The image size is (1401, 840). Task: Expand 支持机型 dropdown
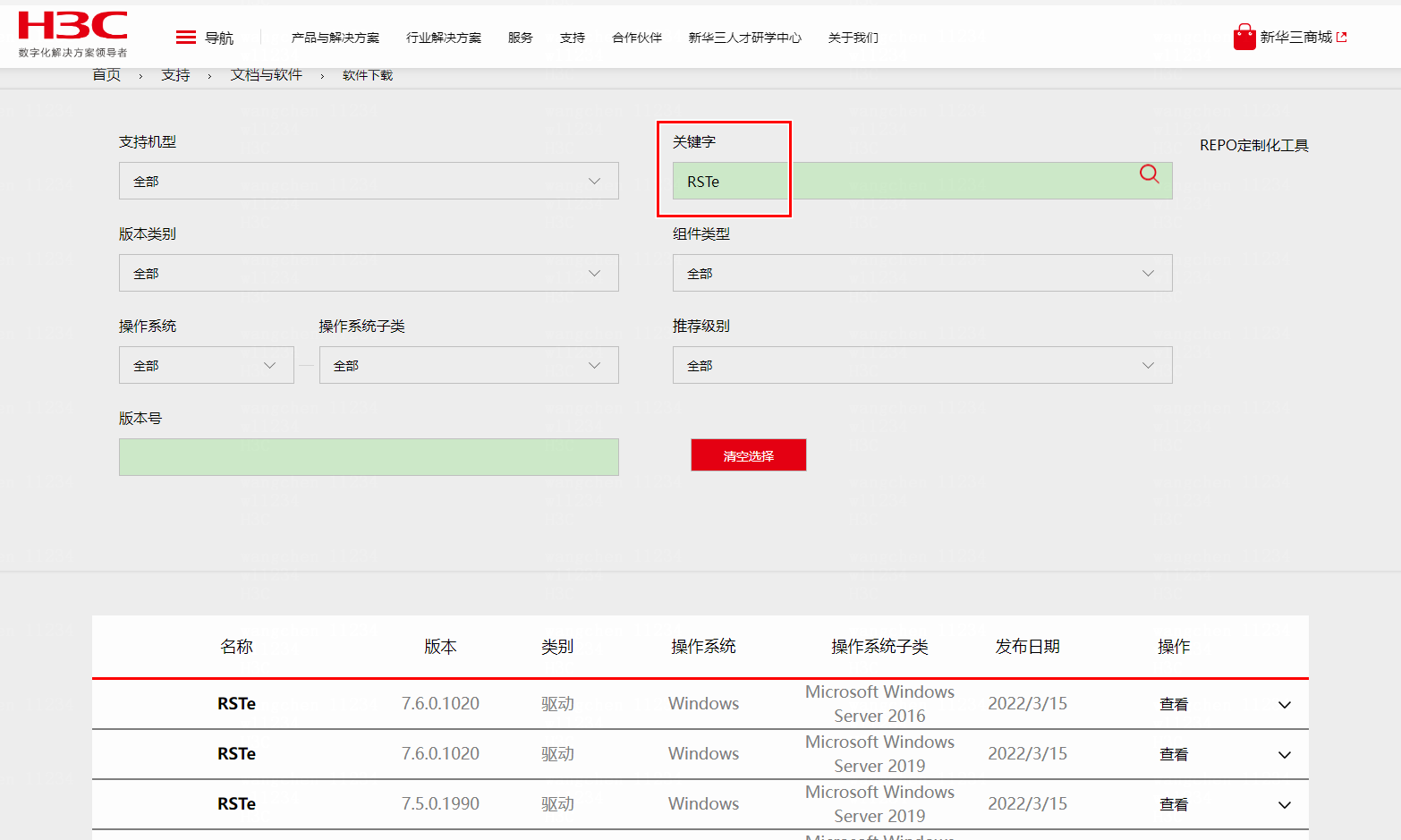[369, 181]
